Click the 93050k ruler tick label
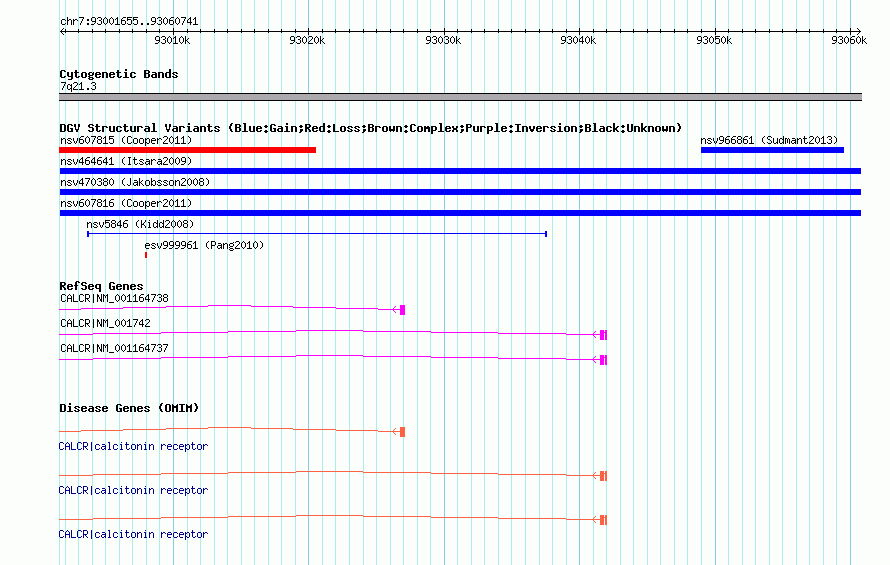Screen dimensions: 890x565 click(x=714, y=40)
